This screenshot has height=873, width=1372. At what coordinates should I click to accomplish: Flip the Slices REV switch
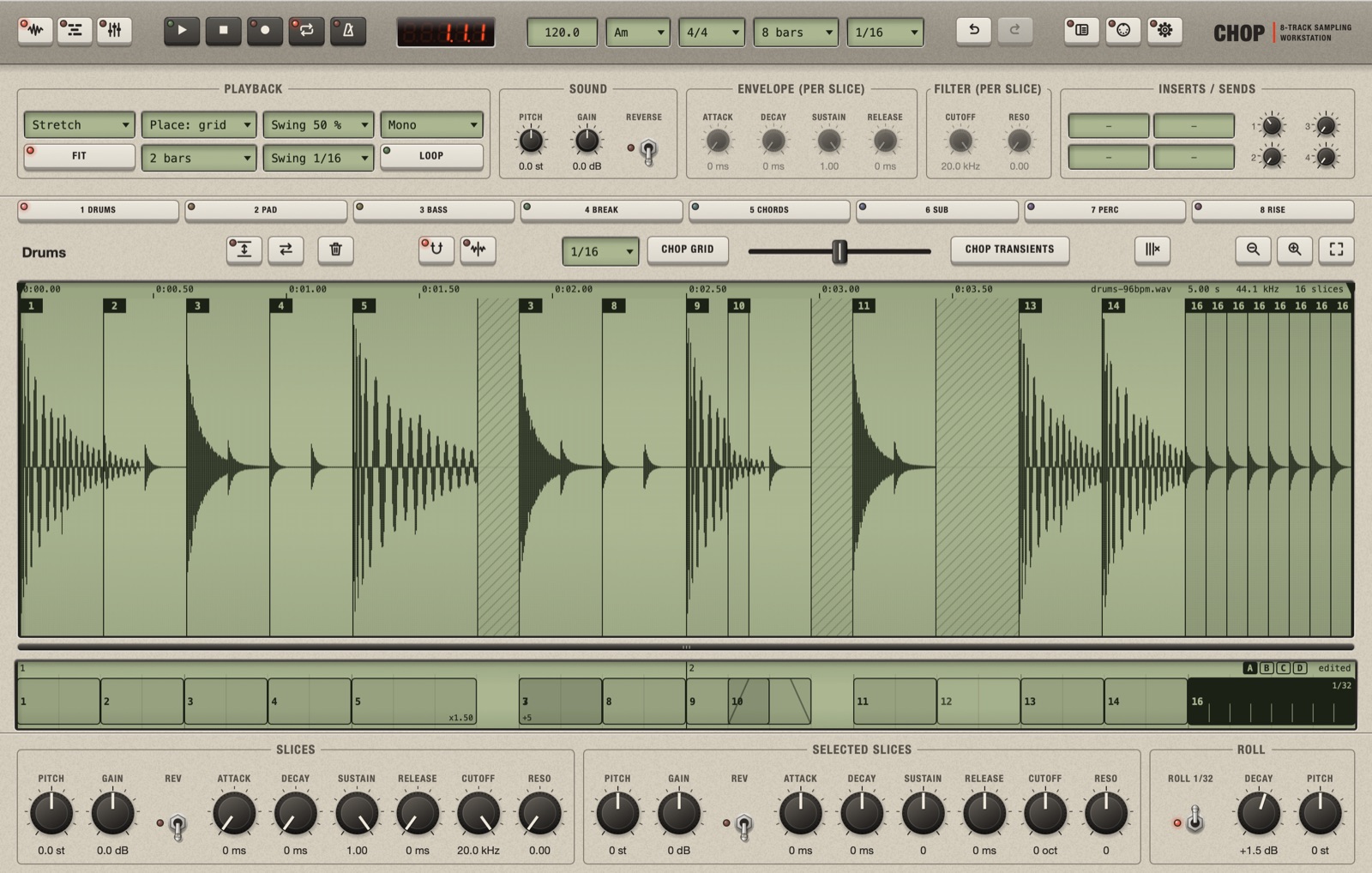177,825
